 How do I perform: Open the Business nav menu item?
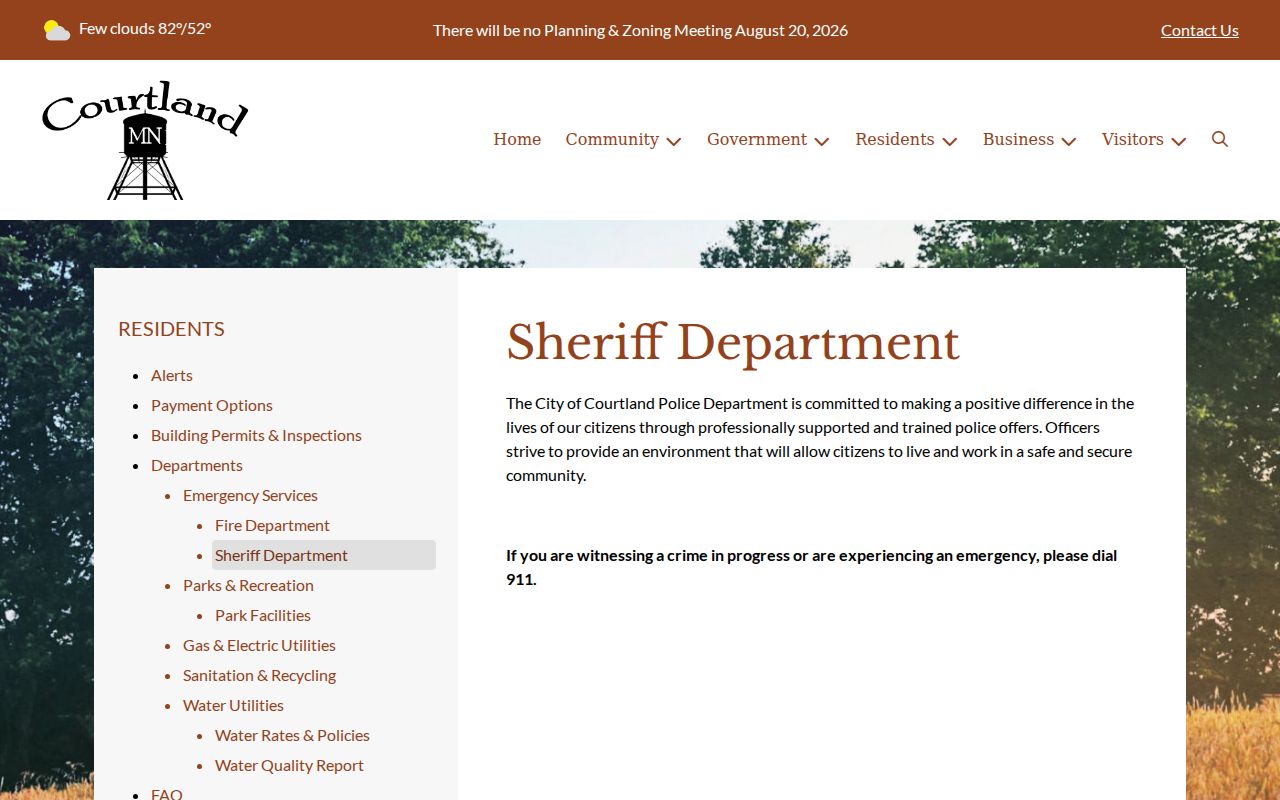(x=1018, y=139)
